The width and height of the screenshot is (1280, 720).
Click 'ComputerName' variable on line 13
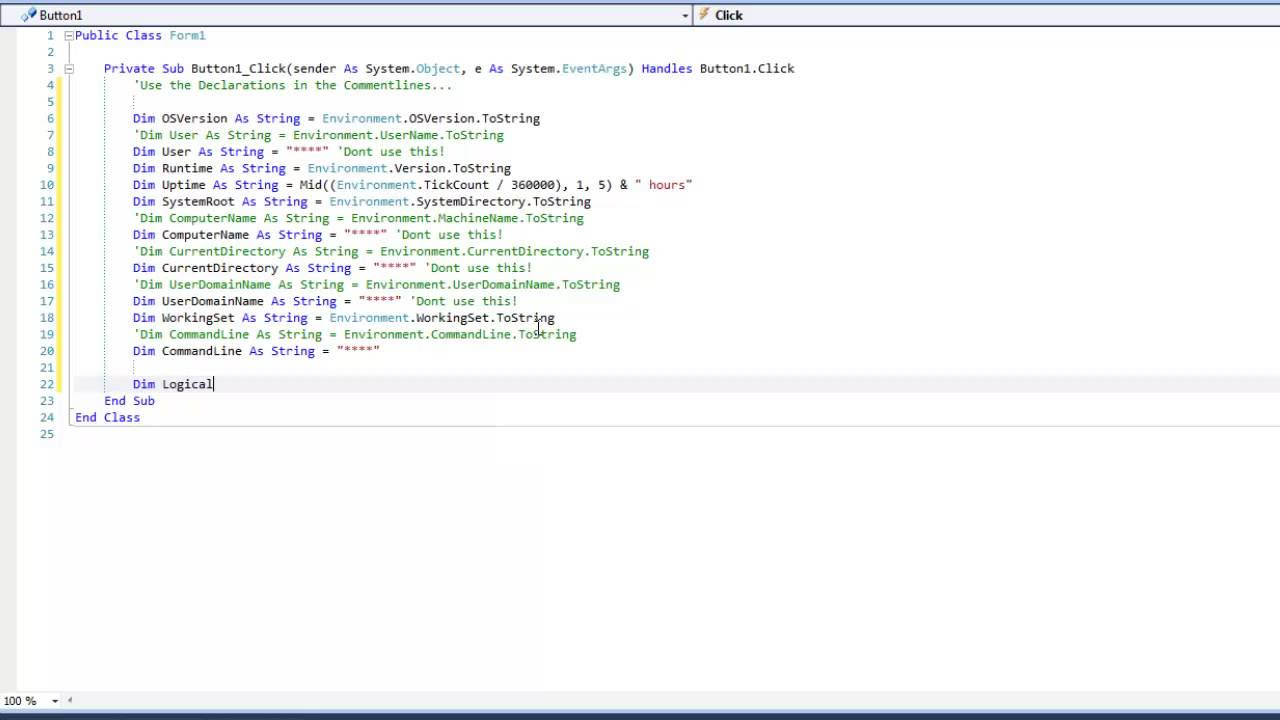pos(205,235)
